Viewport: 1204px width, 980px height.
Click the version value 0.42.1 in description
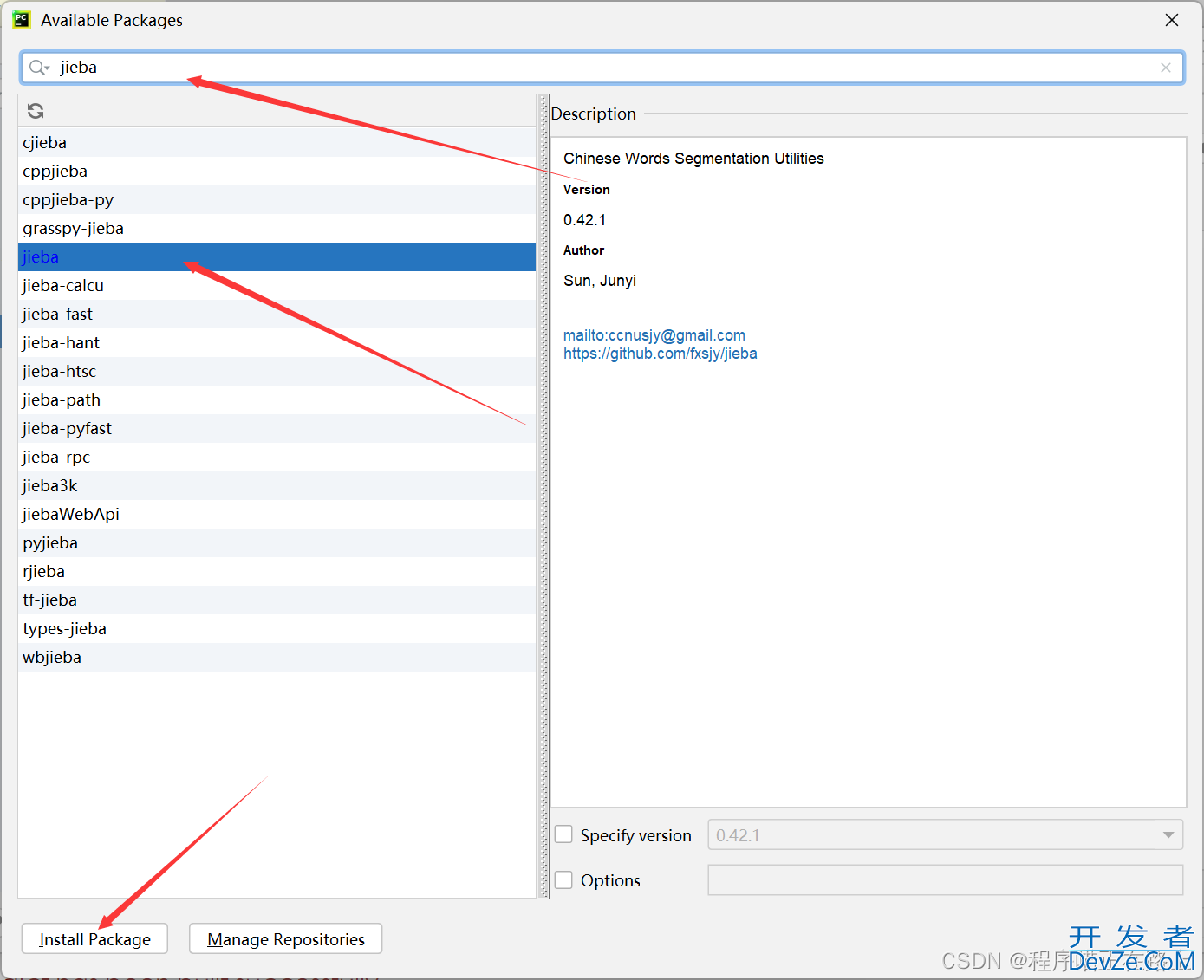(x=584, y=220)
